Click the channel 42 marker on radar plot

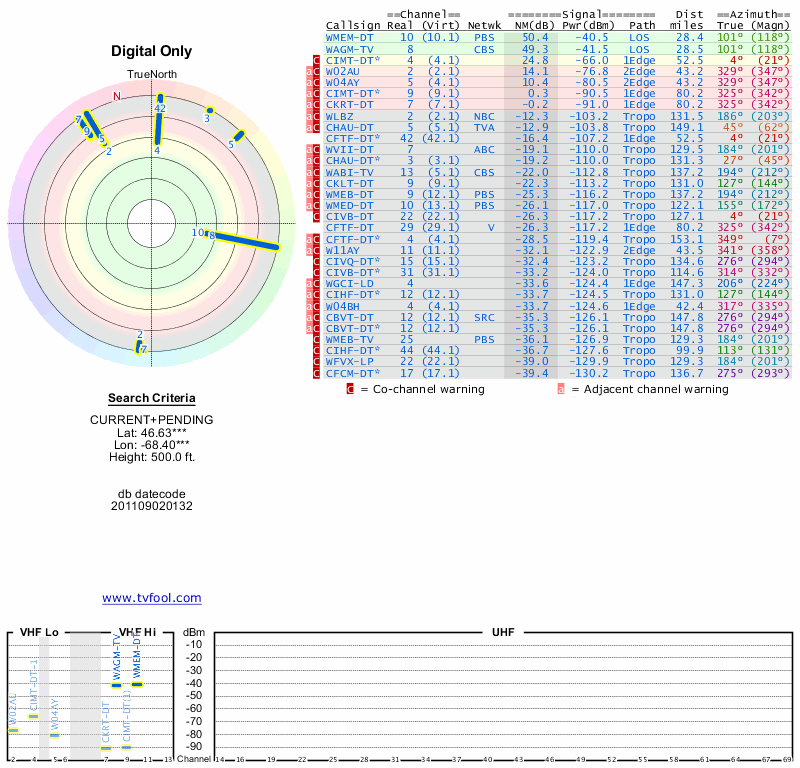pos(158,125)
